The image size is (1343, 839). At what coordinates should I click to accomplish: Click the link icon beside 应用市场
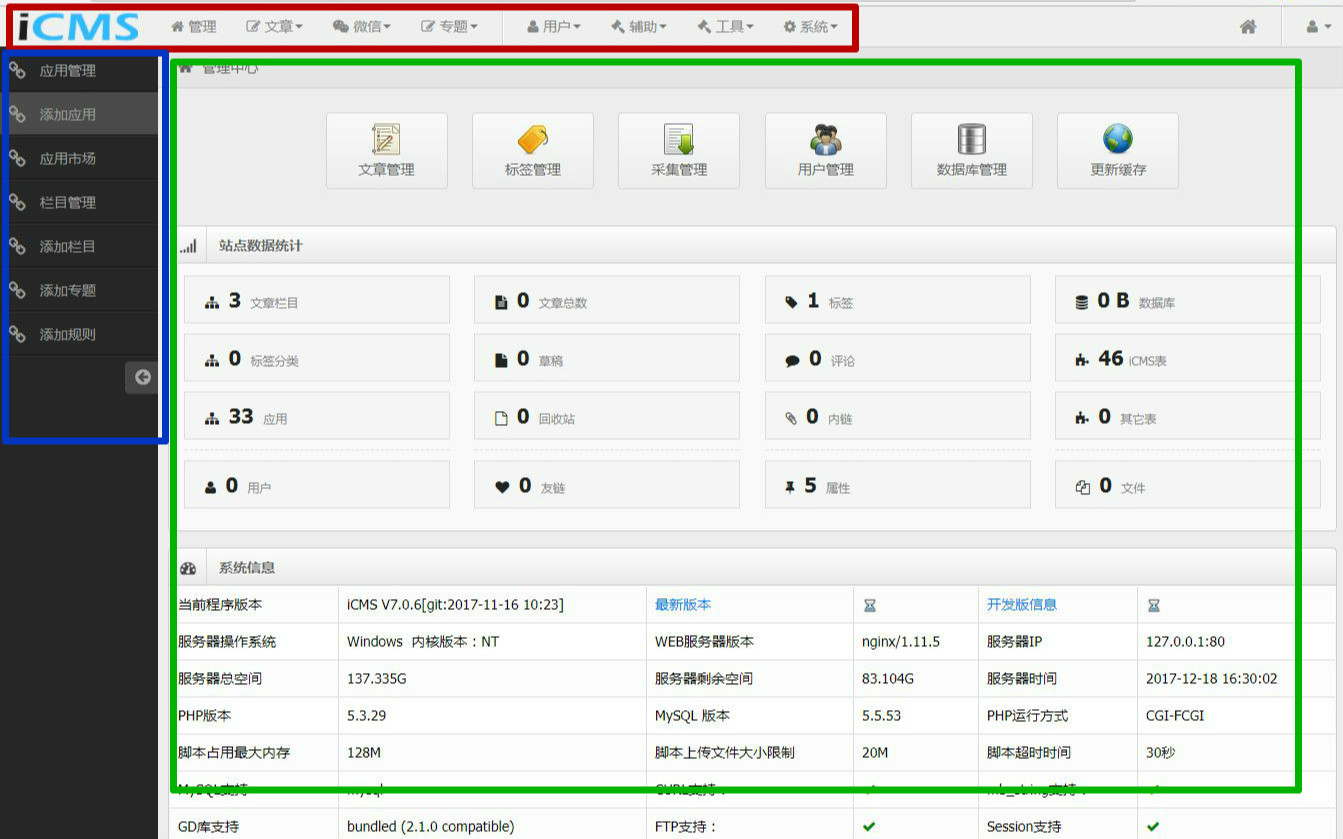17,158
